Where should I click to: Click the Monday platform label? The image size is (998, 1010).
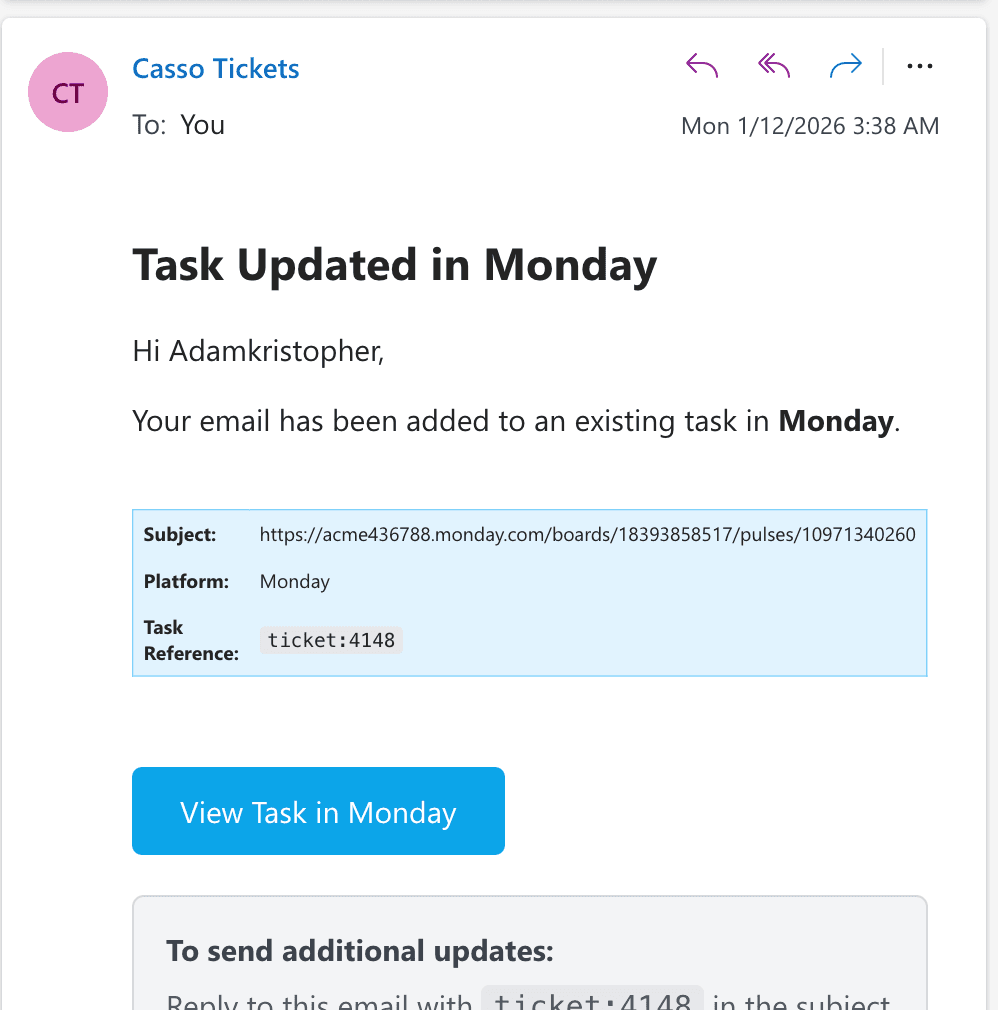click(x=294, y=581)
